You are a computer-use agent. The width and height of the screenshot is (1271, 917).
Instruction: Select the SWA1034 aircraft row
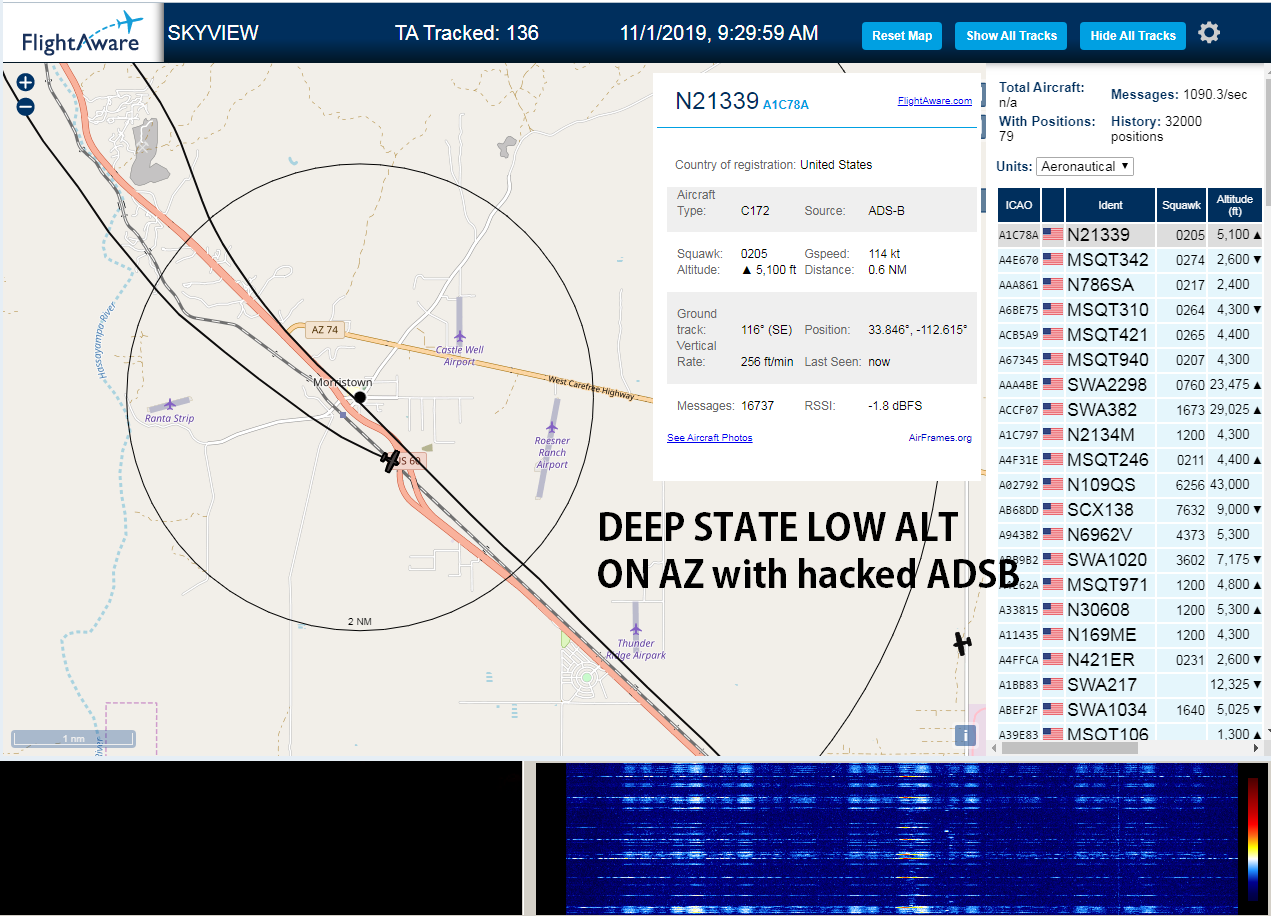click(x=1130, y=710)
